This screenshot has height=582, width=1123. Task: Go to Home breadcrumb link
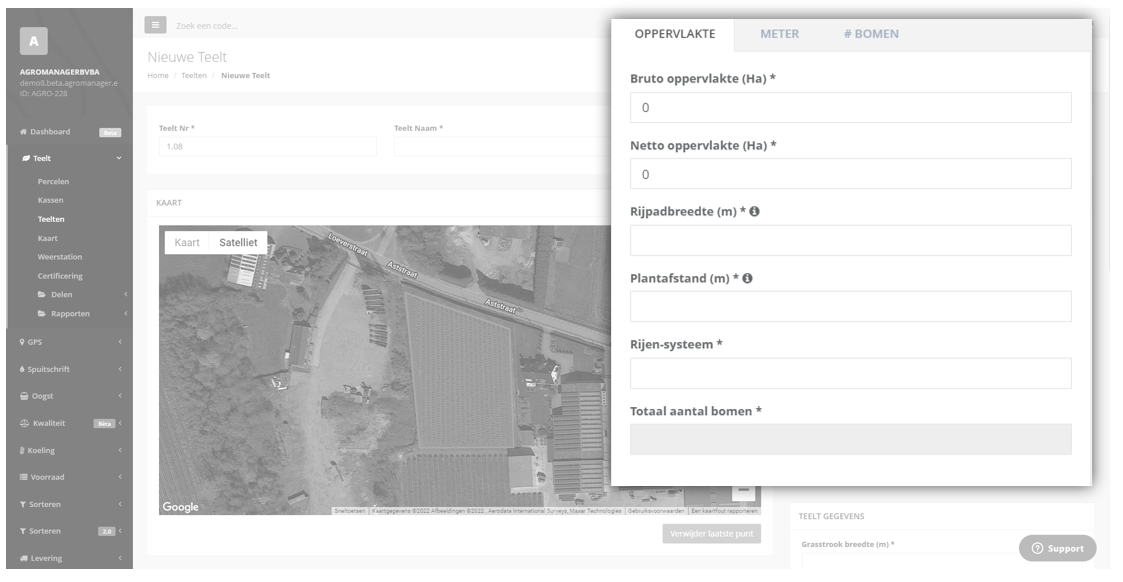158,75
